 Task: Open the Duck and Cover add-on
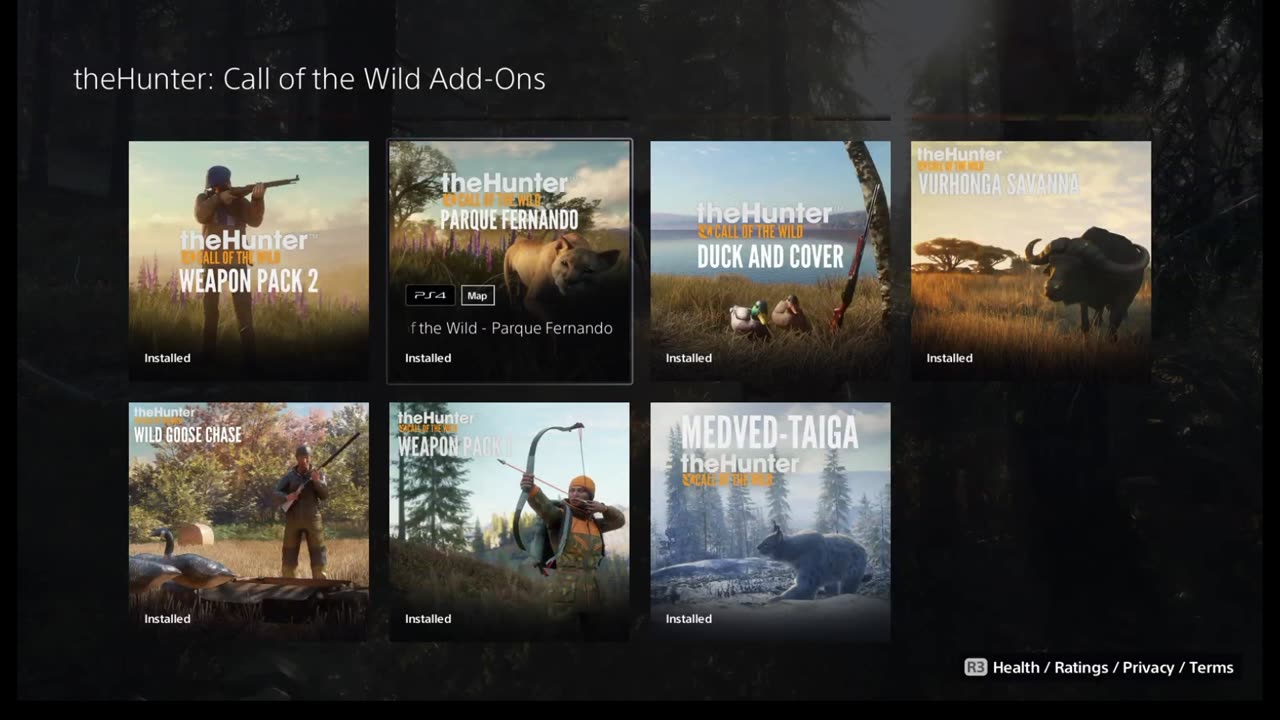click(x=771, y=261)
